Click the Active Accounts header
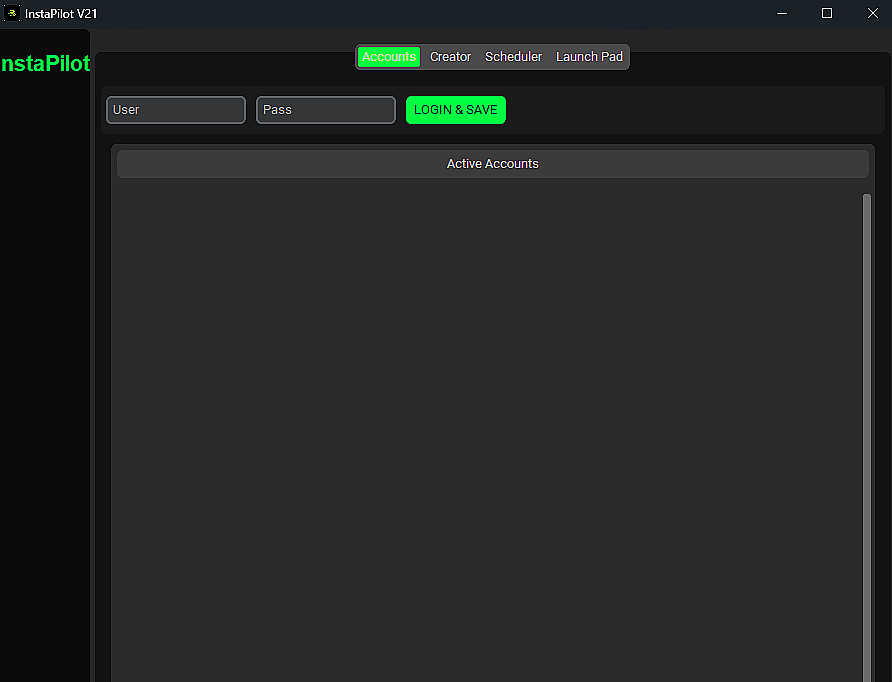Image resolution: width=892 pixels, height=682 pixels. [x=493, y=164]
